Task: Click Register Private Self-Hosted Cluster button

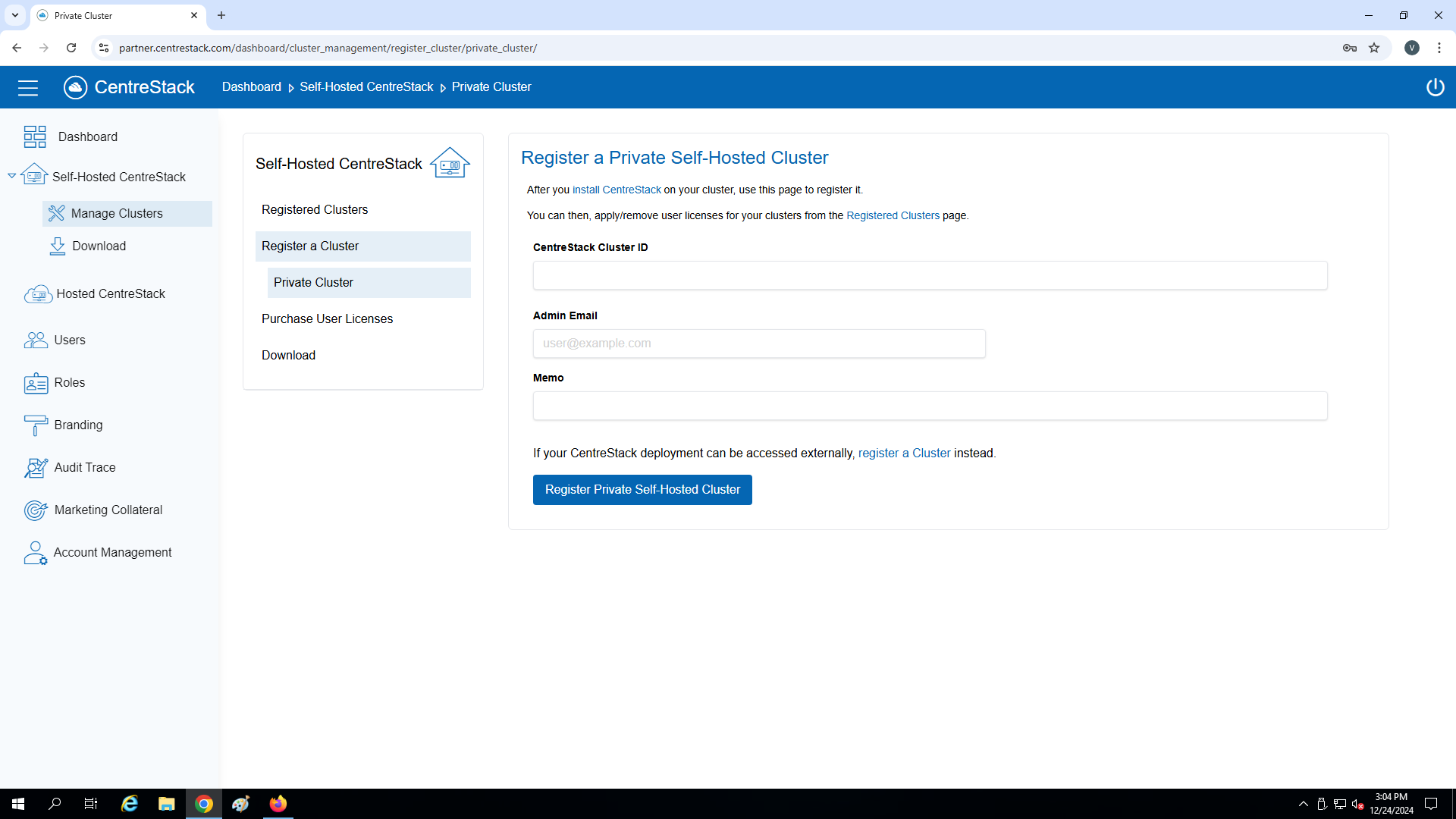Action: click(x=642, y=490)
